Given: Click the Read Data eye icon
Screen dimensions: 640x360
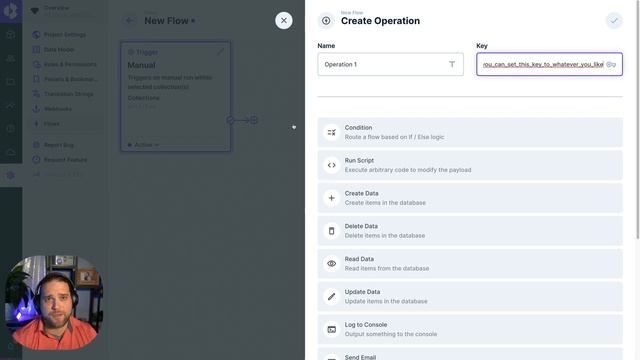Looking at the screenshot, I should [x=331, y=264].
